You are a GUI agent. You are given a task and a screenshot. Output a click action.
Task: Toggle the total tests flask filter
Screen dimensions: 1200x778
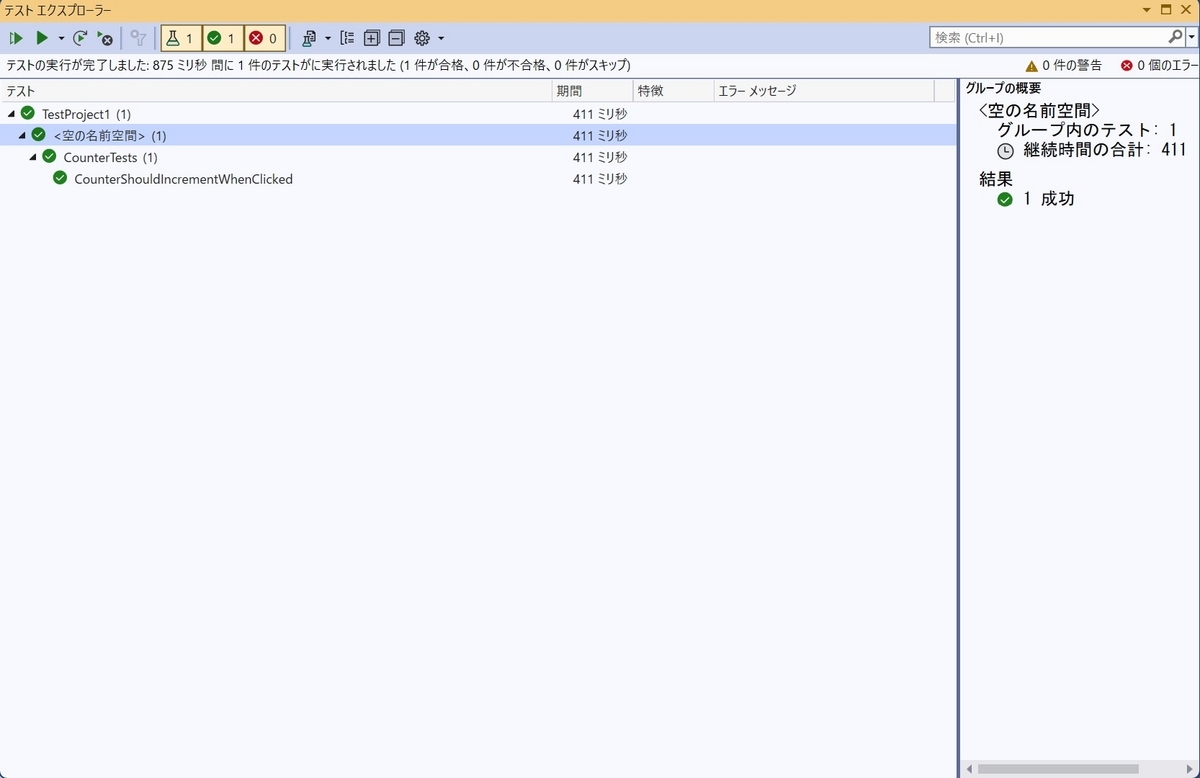(x=181, y=38)
